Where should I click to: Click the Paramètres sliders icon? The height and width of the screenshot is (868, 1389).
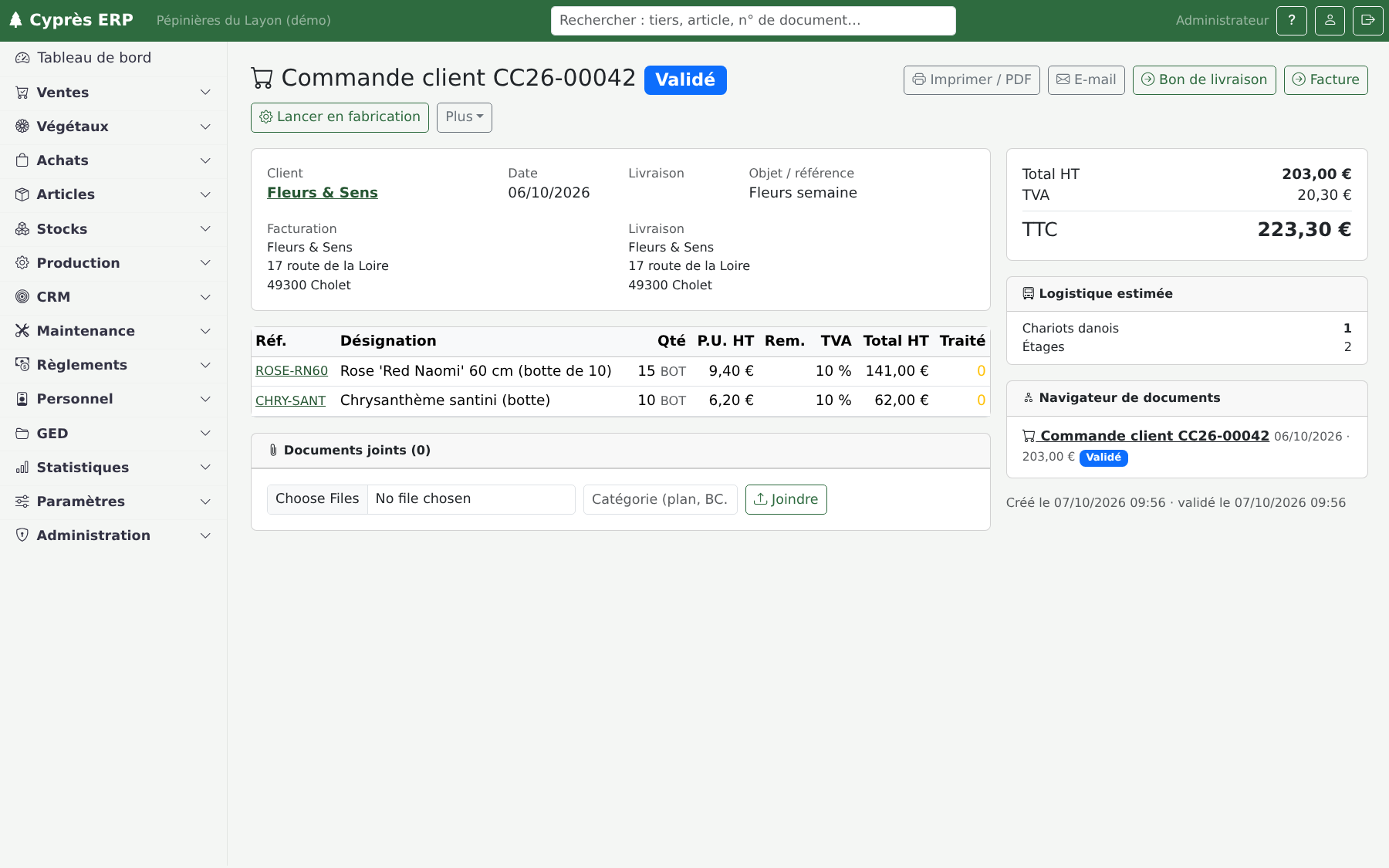point(22,502)
